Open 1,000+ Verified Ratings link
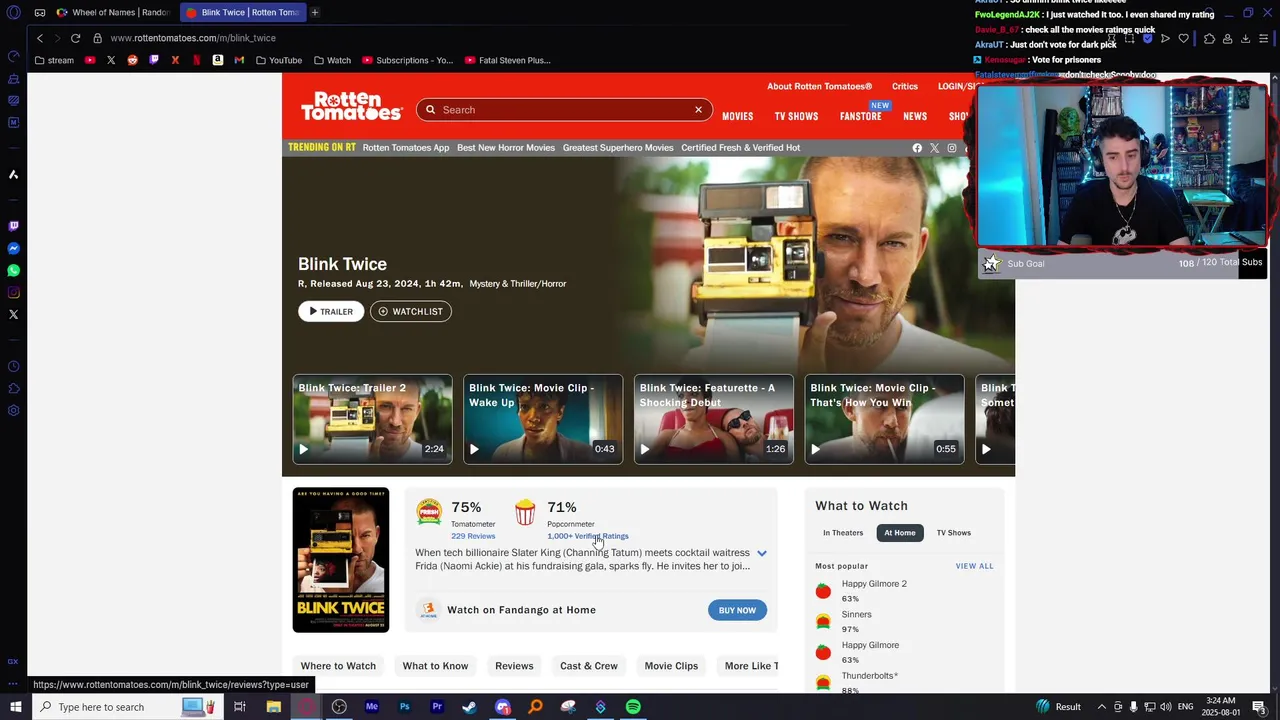 coord(588,536)
